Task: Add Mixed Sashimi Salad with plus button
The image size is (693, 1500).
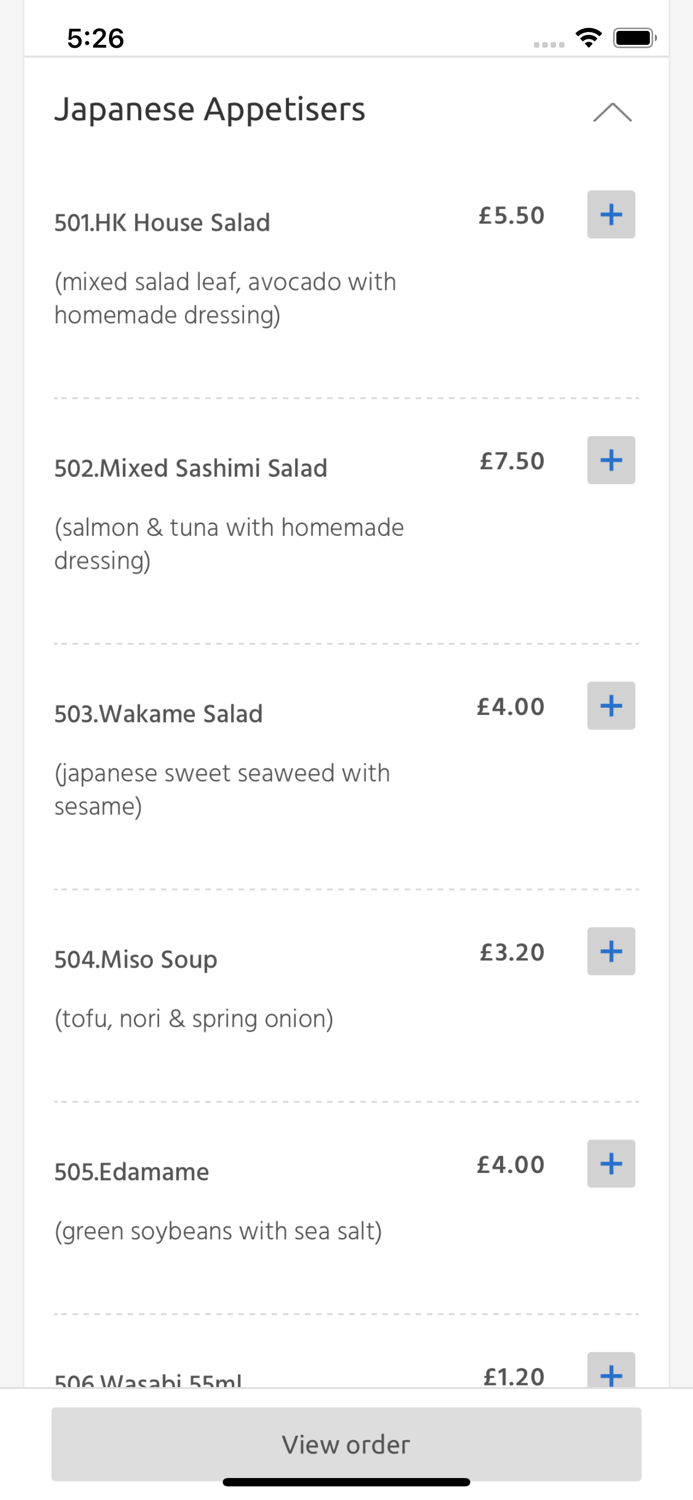Action: pyautogui.click(x=611, y=460)
